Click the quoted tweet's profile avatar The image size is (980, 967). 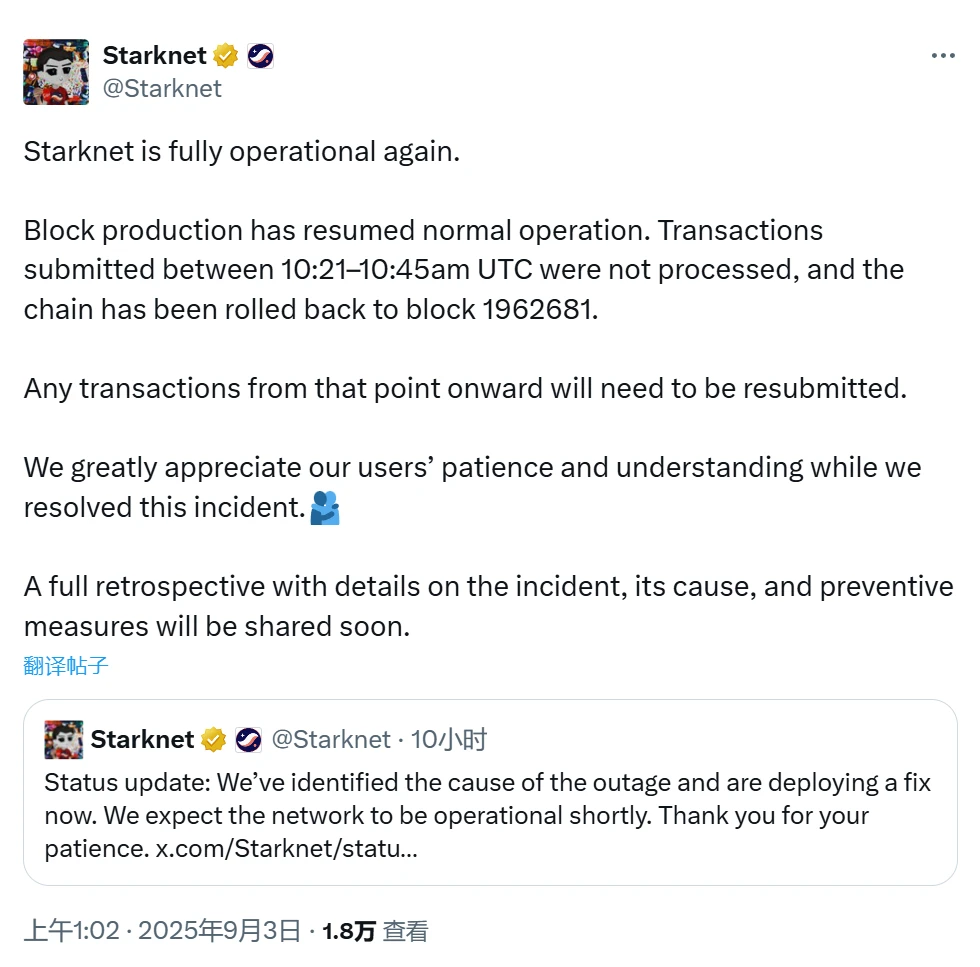(x=64, y=738)
